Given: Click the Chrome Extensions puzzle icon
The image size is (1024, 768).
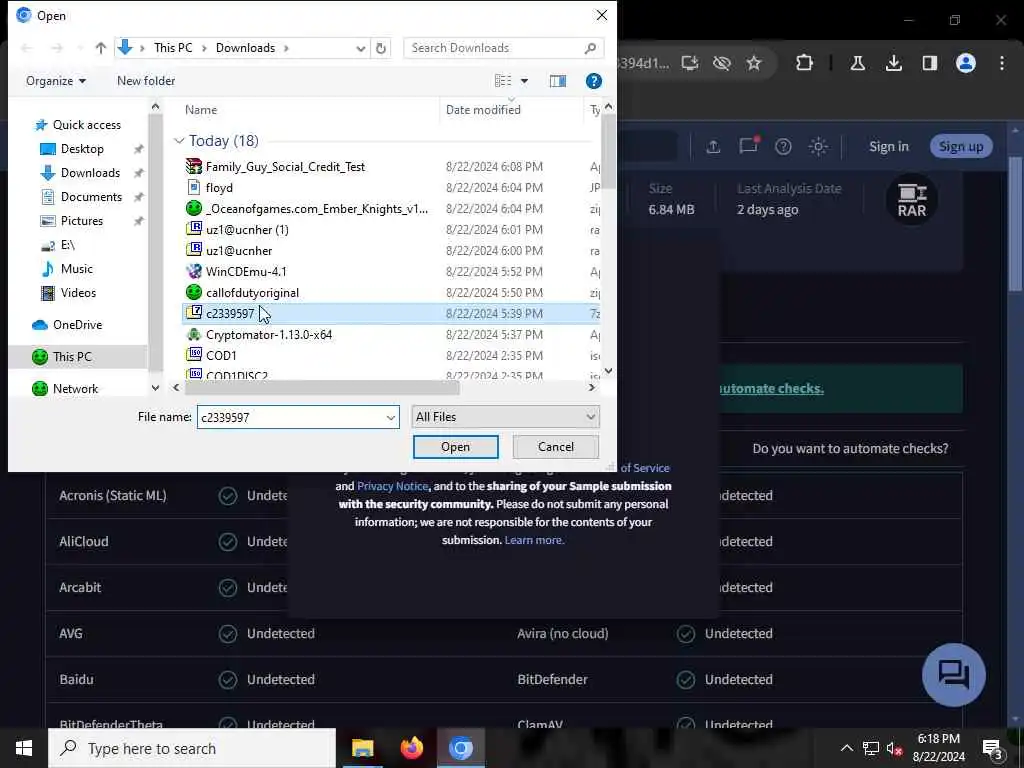Looking at the screenshot, I should click(805, 63).
